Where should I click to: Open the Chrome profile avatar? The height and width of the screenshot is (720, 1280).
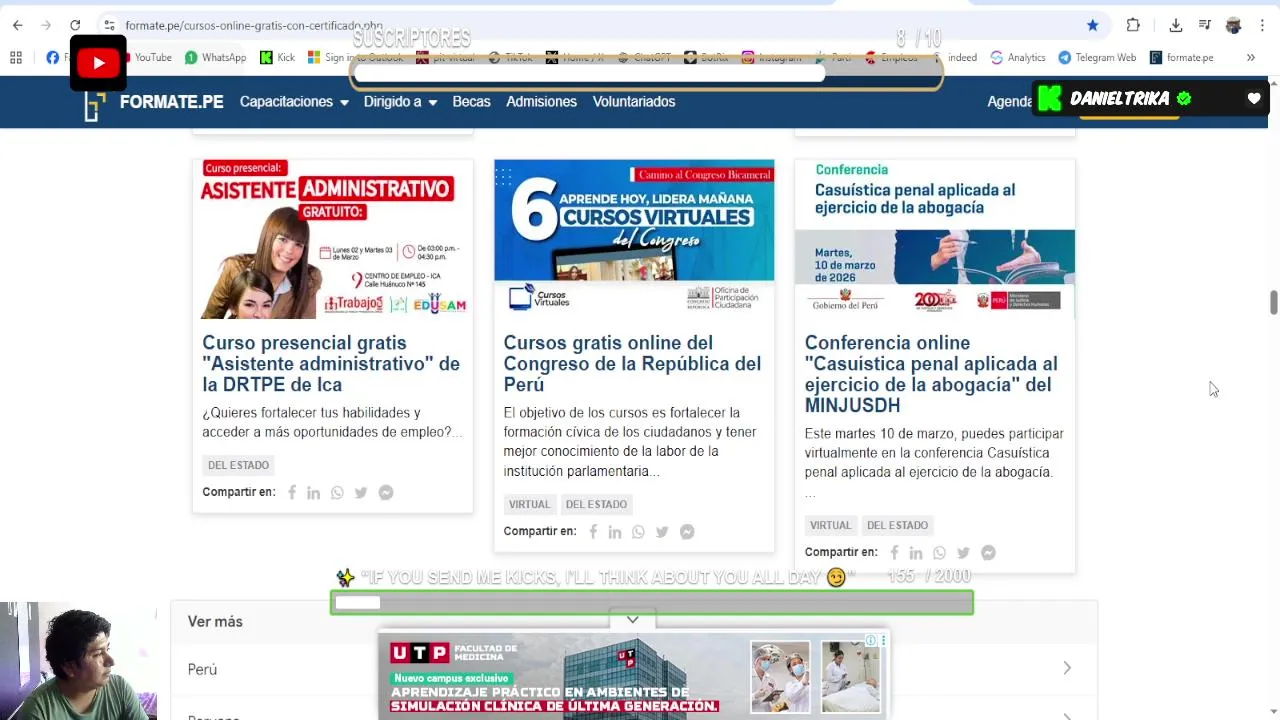(1233, 25)
